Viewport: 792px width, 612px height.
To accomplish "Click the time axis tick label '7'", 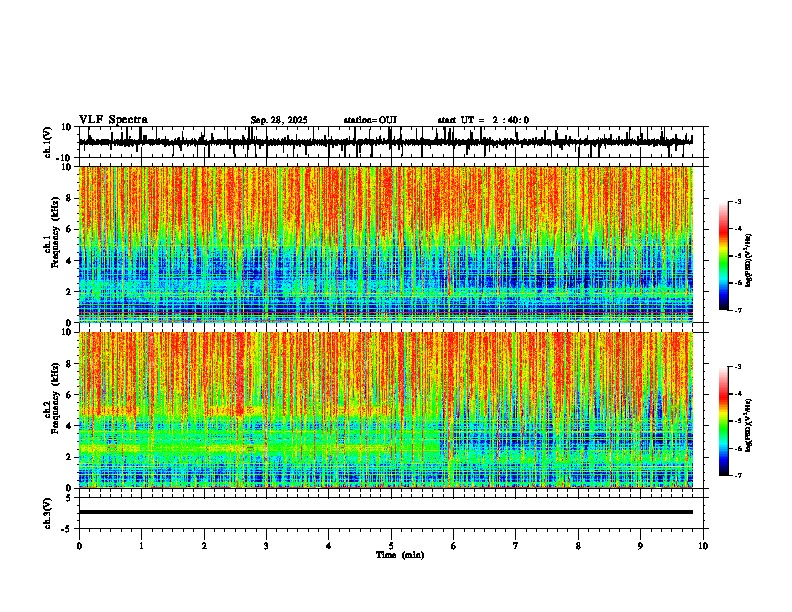I will tap(516, 546).
